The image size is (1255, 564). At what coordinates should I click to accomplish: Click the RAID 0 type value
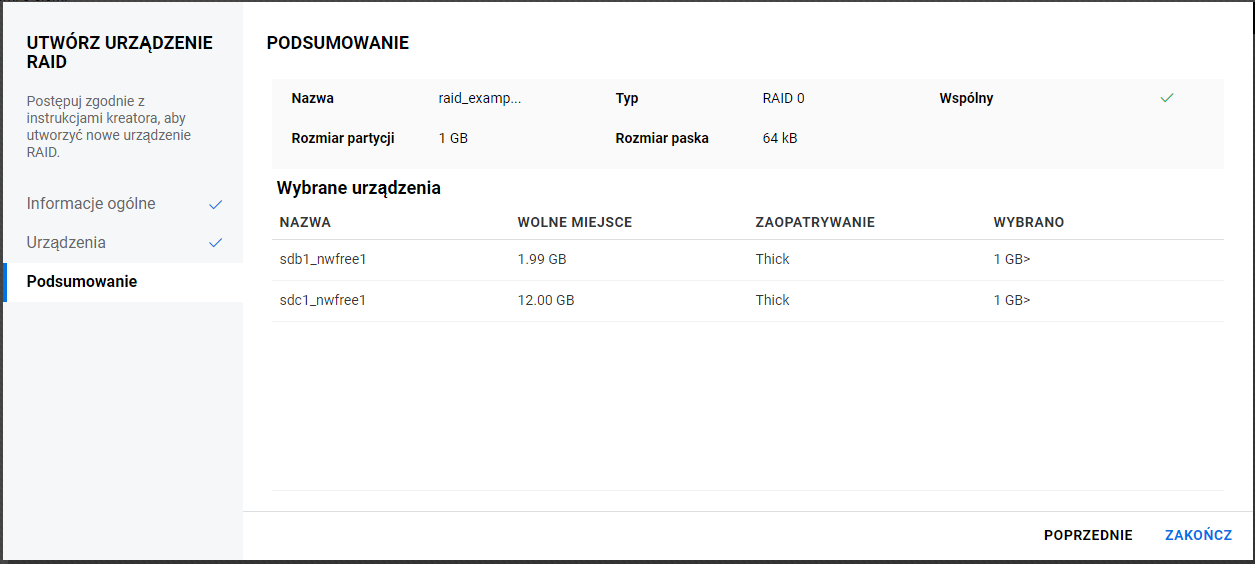[783, 99]
